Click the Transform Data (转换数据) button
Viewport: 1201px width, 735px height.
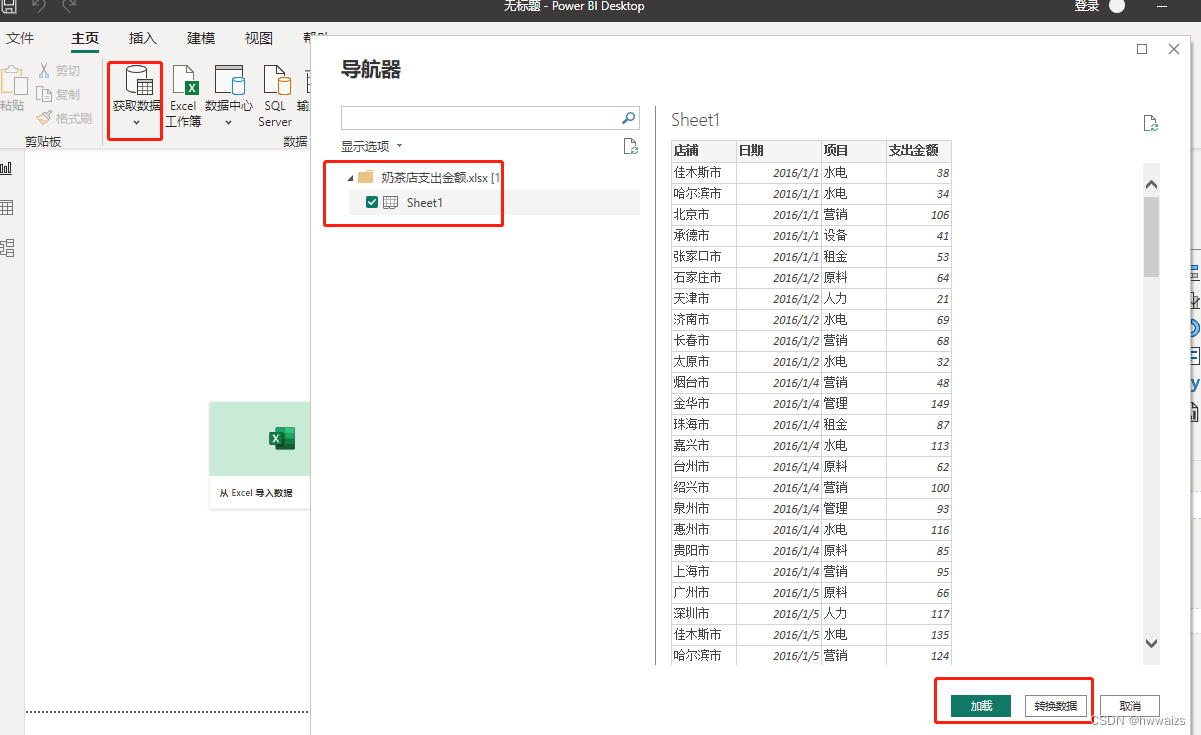(1056, 706)
